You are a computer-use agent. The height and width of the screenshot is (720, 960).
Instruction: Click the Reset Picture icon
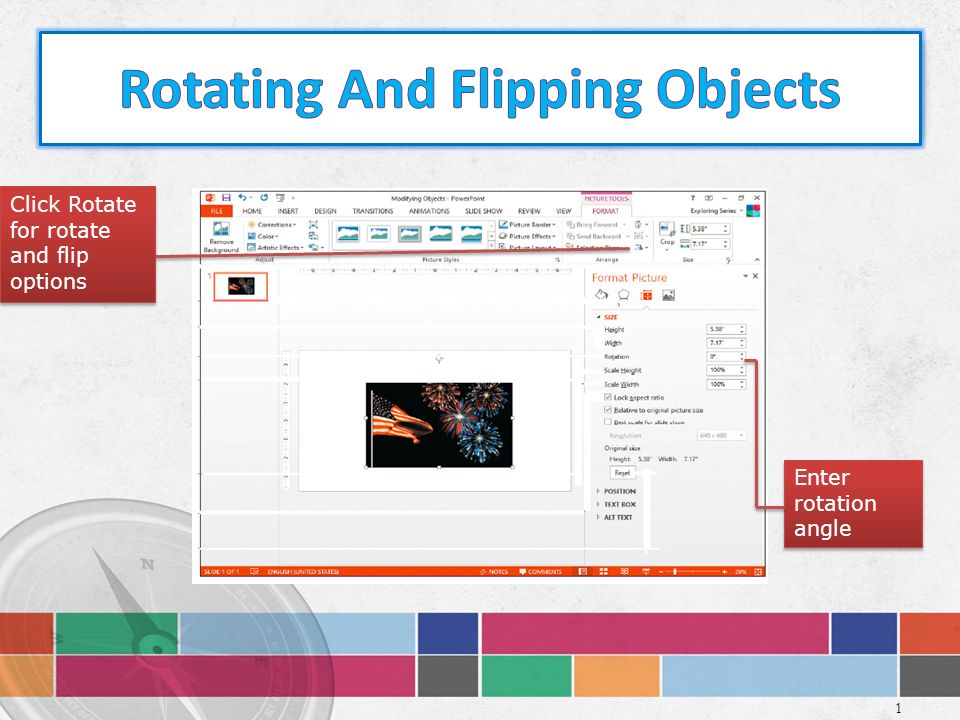313,247
